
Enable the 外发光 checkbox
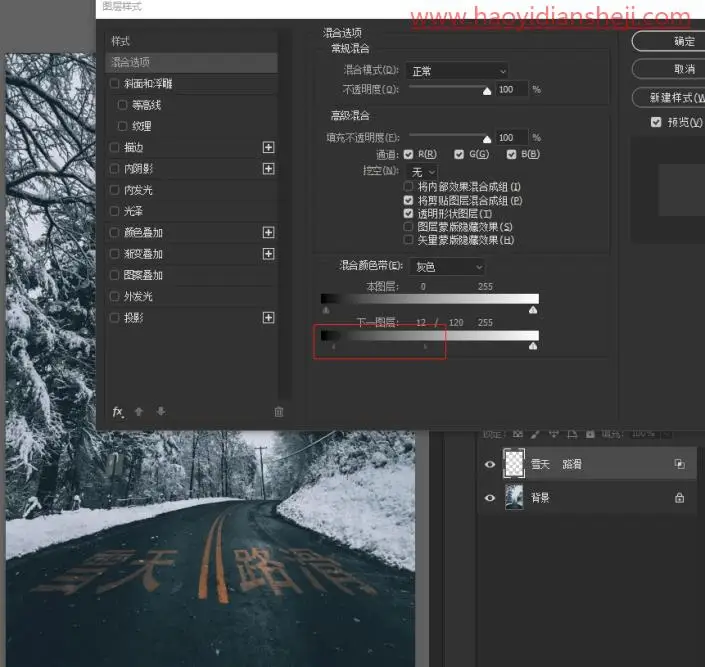click(114, 296)
